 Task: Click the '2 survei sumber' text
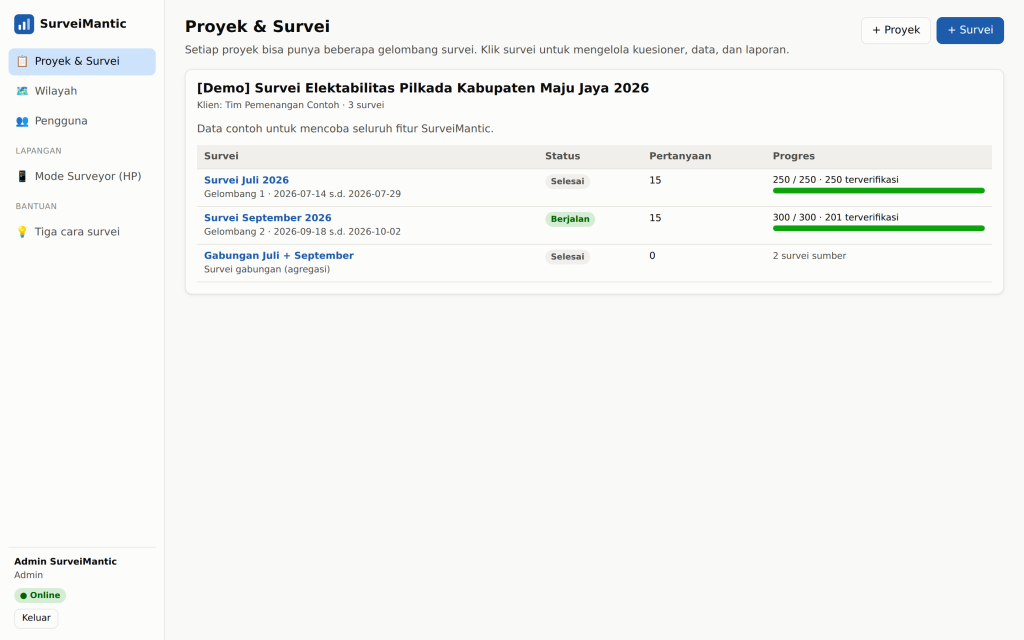click(809, 256)
